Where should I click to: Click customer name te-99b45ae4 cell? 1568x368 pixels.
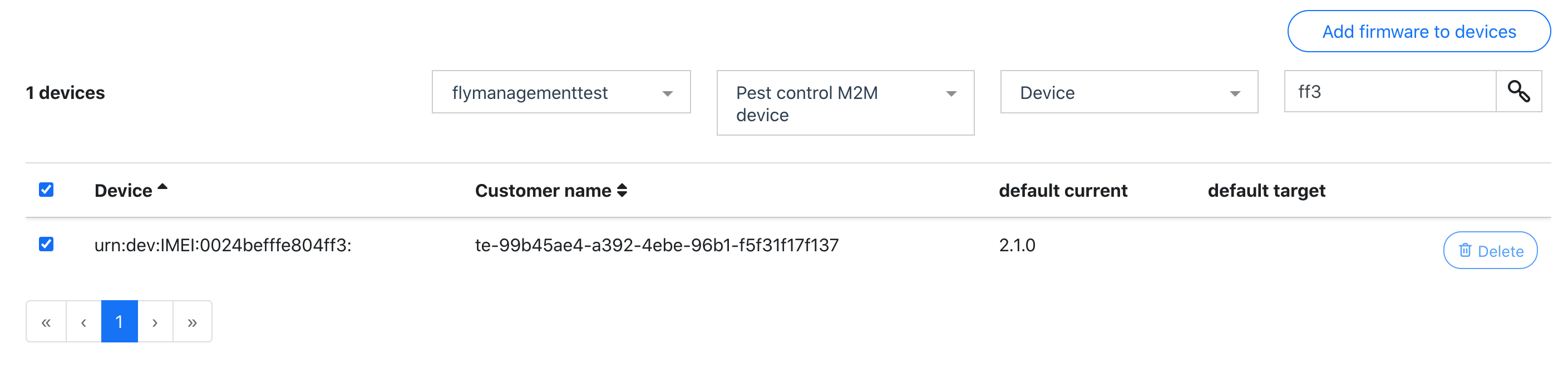[x=657, y=245]
